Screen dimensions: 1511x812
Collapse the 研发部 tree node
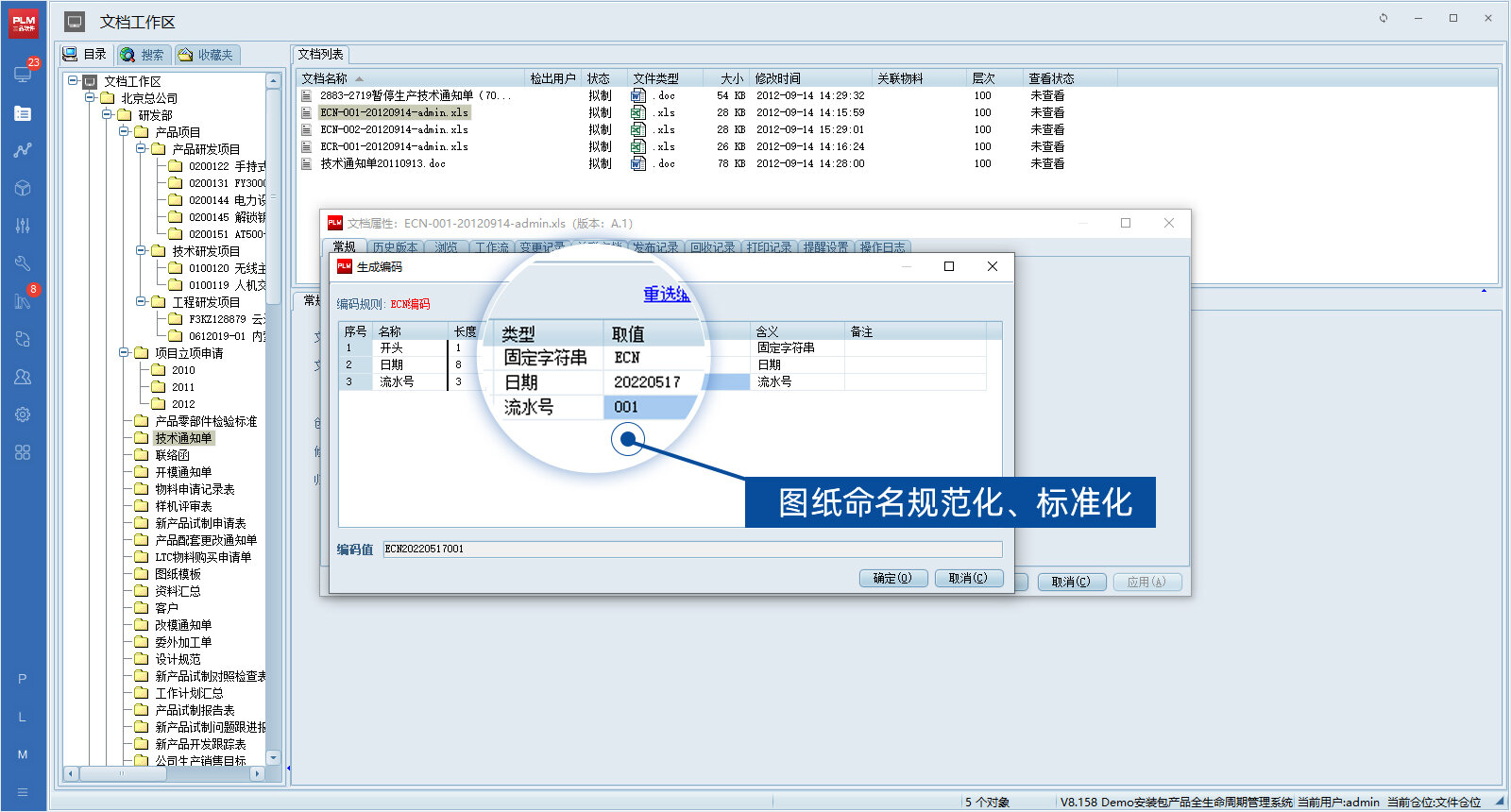click(x=107, y=115)
